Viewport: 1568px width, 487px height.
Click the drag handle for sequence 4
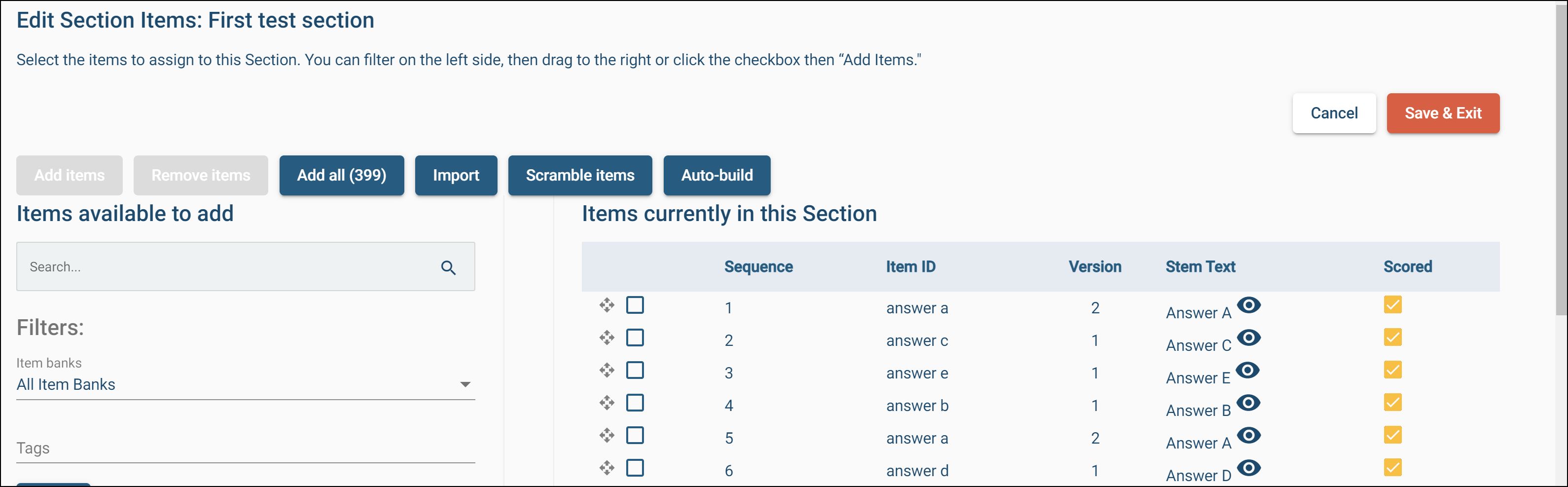coord(606,403)
